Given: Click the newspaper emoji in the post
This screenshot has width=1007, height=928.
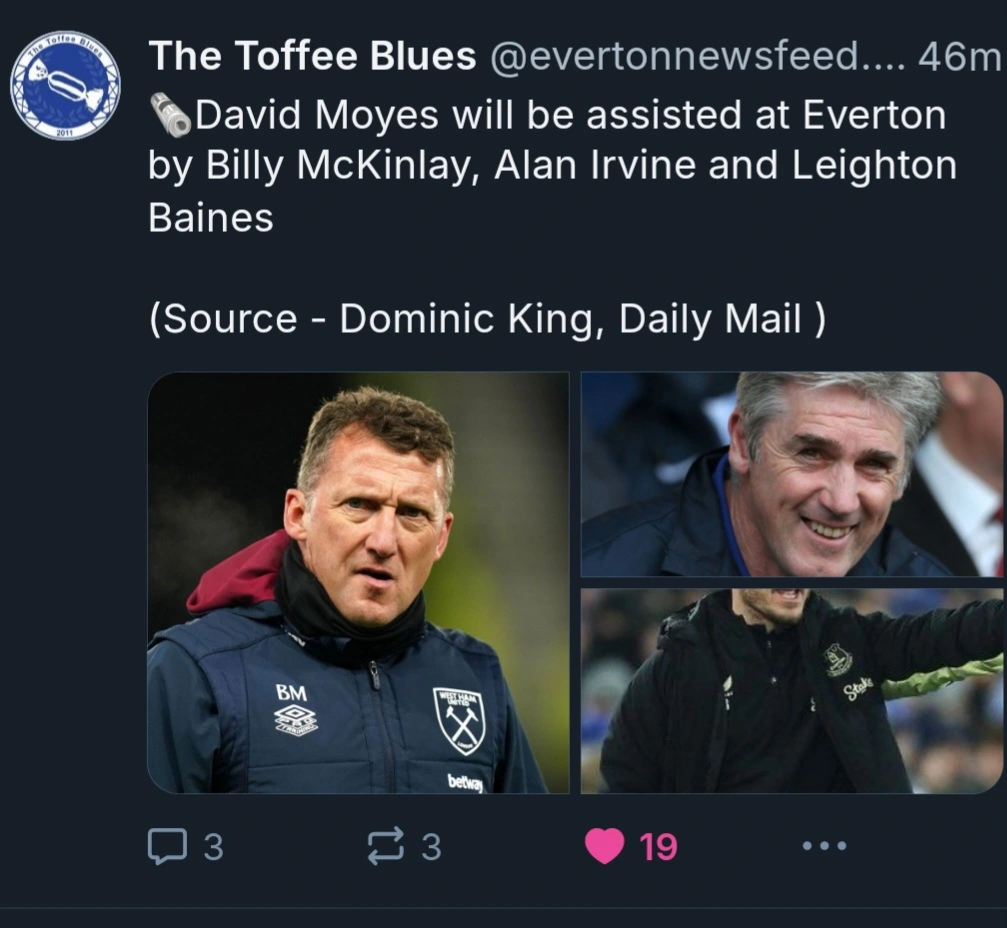Looking at the screenshot, I should click(170, 115).
